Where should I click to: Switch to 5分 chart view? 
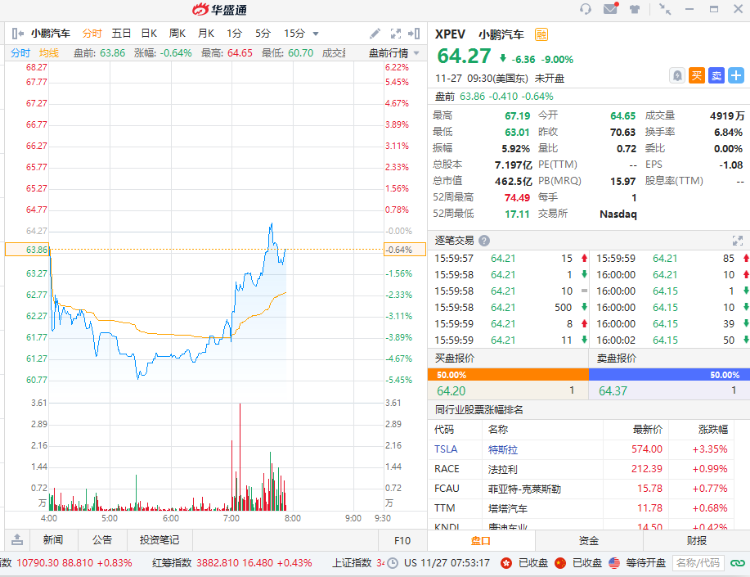click(263, 33)
